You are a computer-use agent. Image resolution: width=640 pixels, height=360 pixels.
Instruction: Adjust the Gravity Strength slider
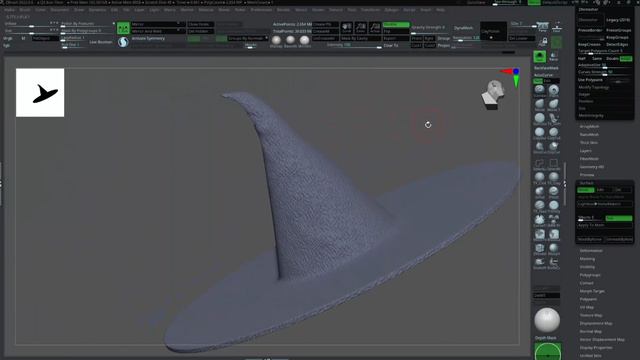[x=430, y=29]
